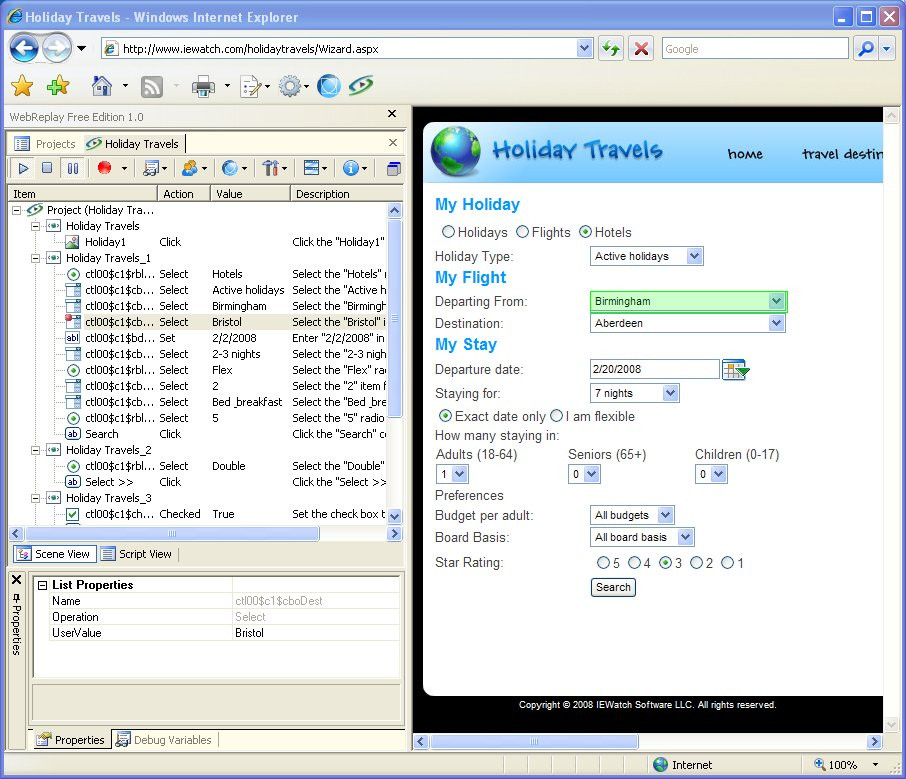Click the Search button on form
The width and height of the screenshot is (906, 779).
tap(613, 587)
